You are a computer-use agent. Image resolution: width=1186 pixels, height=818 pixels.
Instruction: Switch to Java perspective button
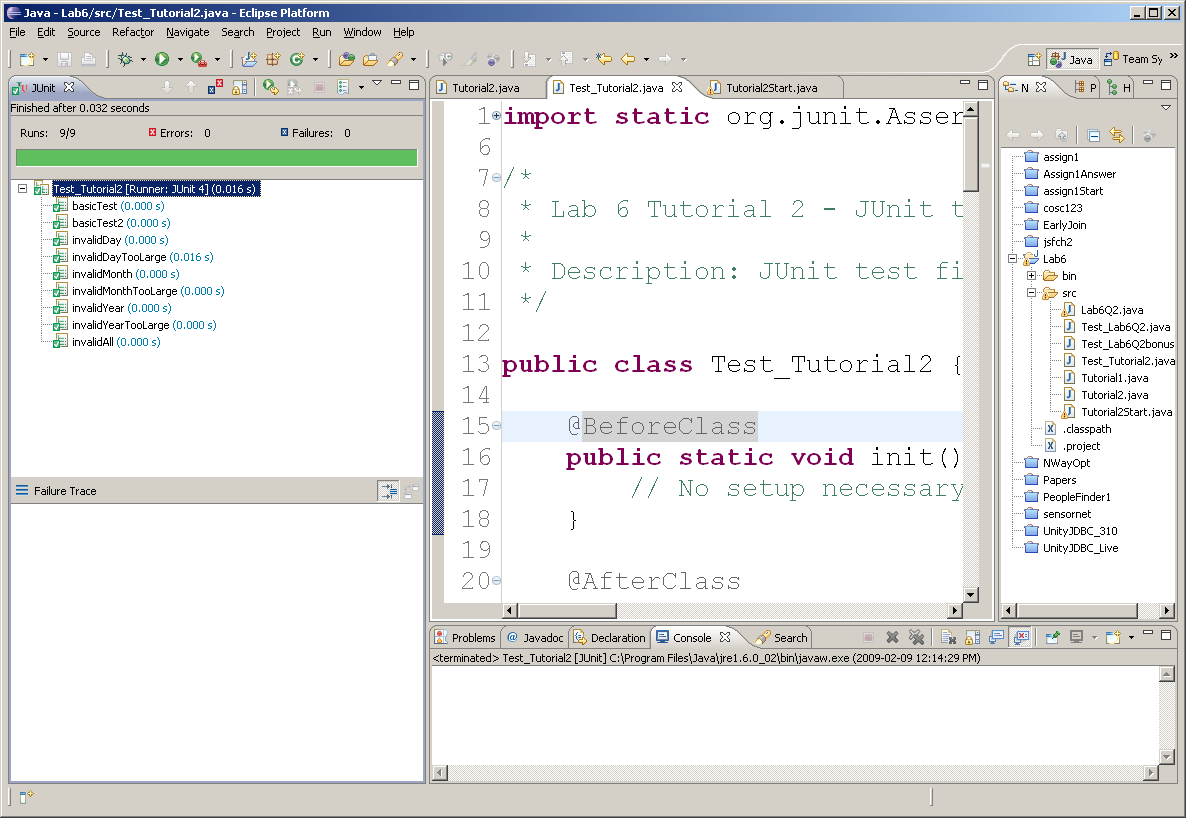click(x=1072, y=59)
